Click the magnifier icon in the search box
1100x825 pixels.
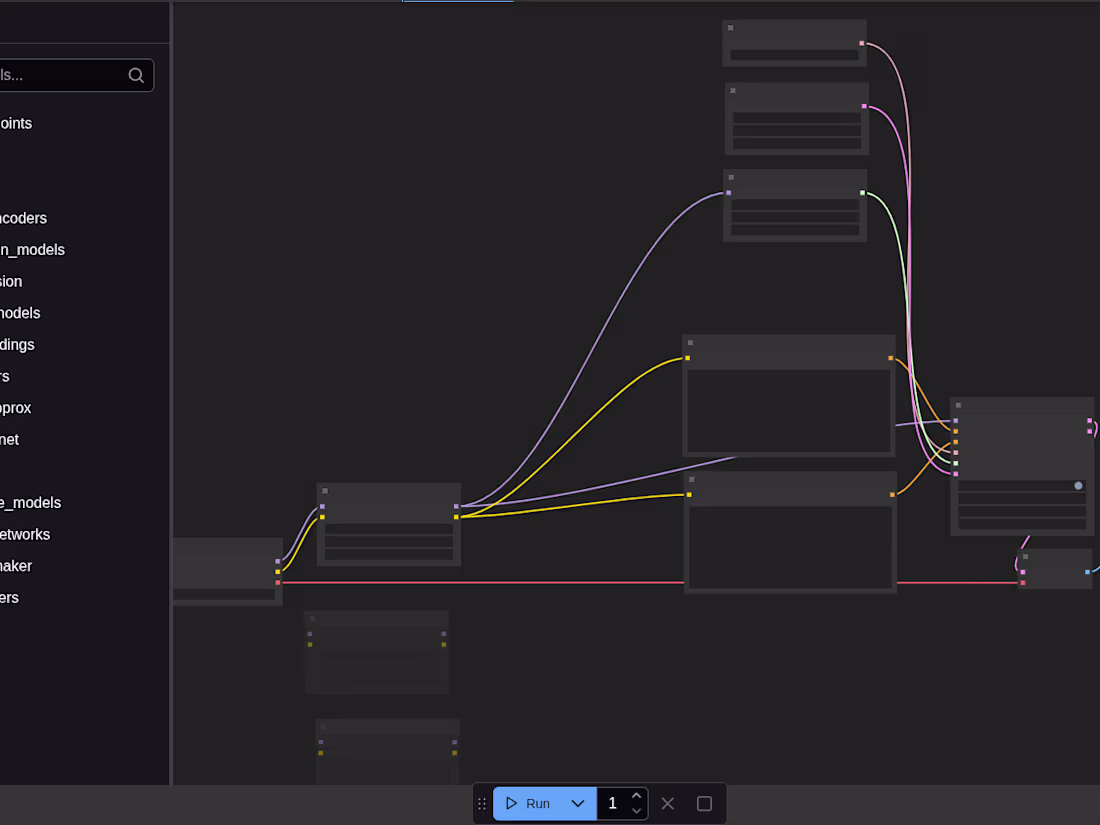(x=136, y=75)
